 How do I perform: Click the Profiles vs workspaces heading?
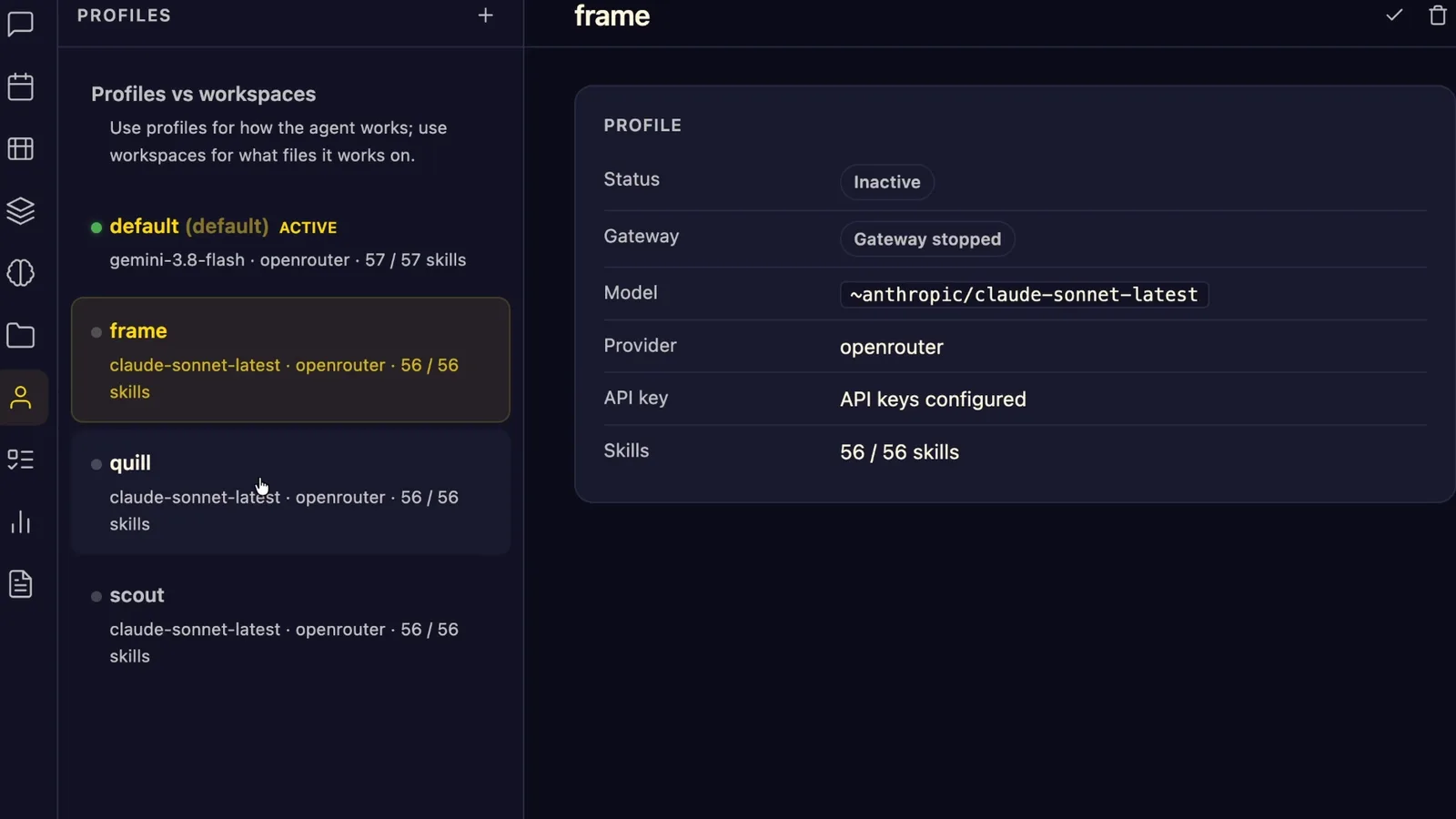pos(204,95)
